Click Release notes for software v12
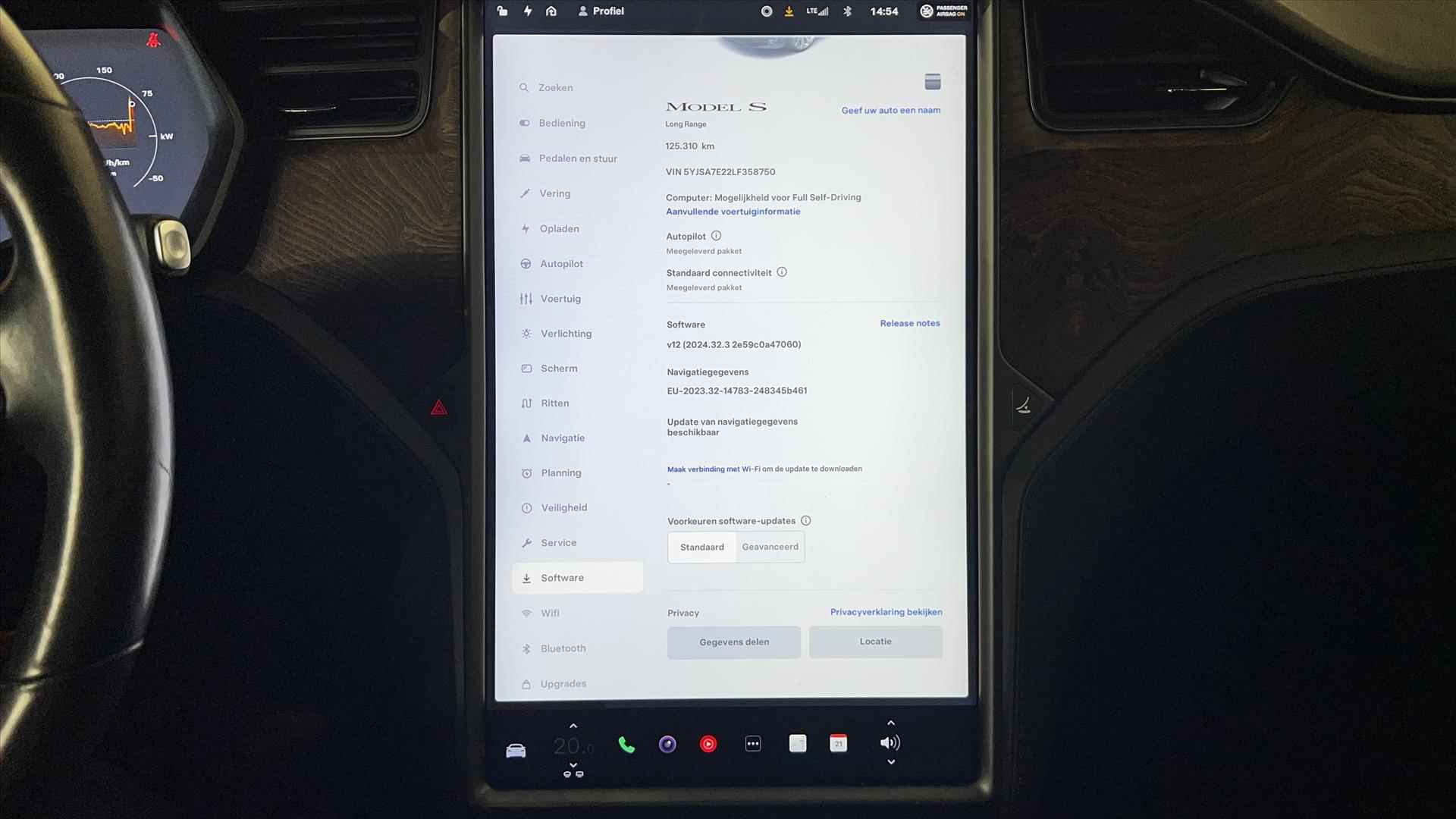The width and height of the screenshot is (1456, 819). [x=909, y=323]
